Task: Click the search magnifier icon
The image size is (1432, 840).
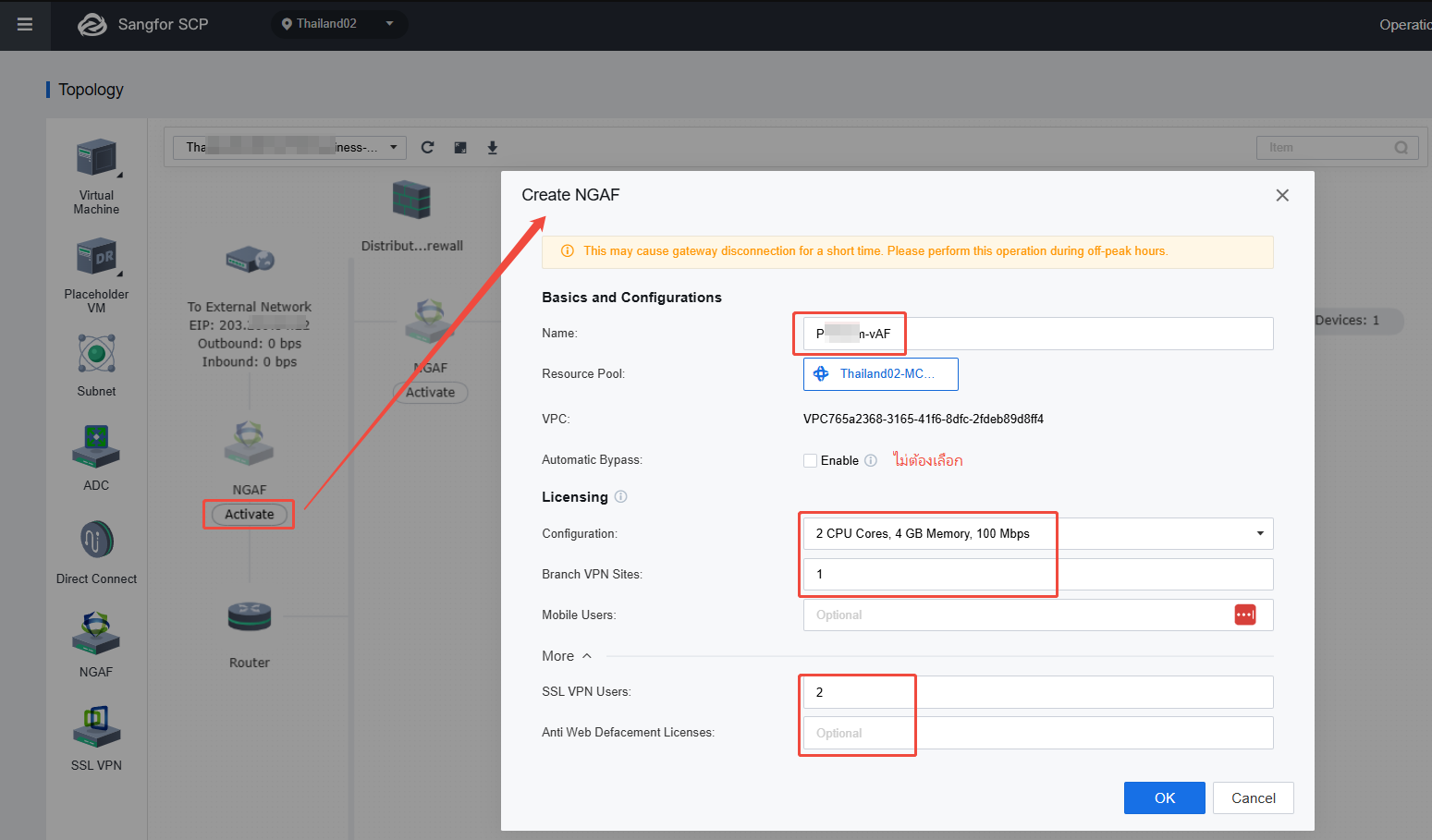Action: [1401, 148]
